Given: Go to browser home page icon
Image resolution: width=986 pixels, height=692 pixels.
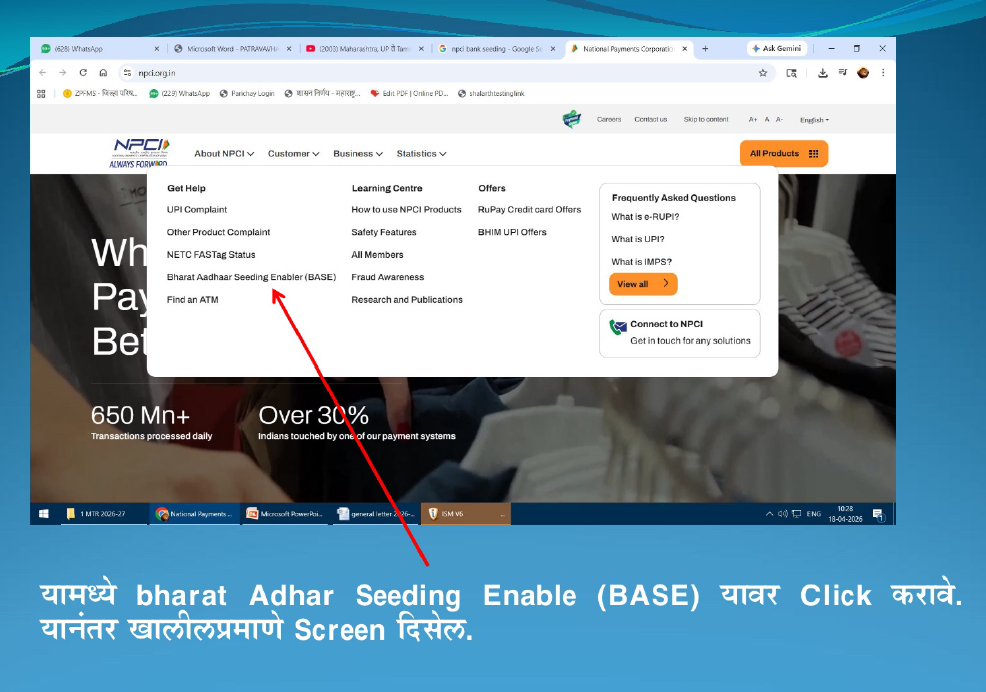Looking at the screenshot, I should click(x=101, y=73).
